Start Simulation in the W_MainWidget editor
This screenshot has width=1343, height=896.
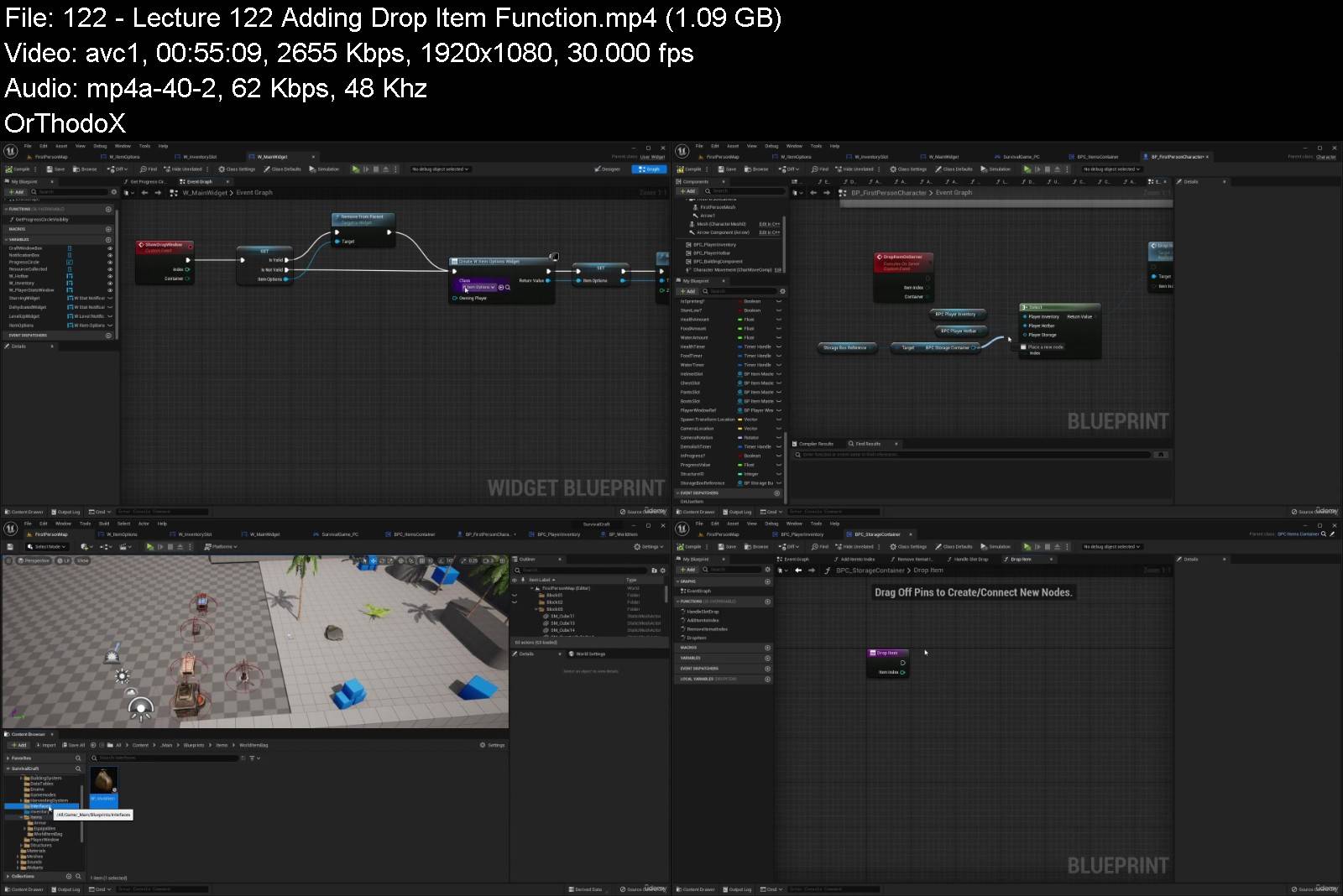point(325,169)
